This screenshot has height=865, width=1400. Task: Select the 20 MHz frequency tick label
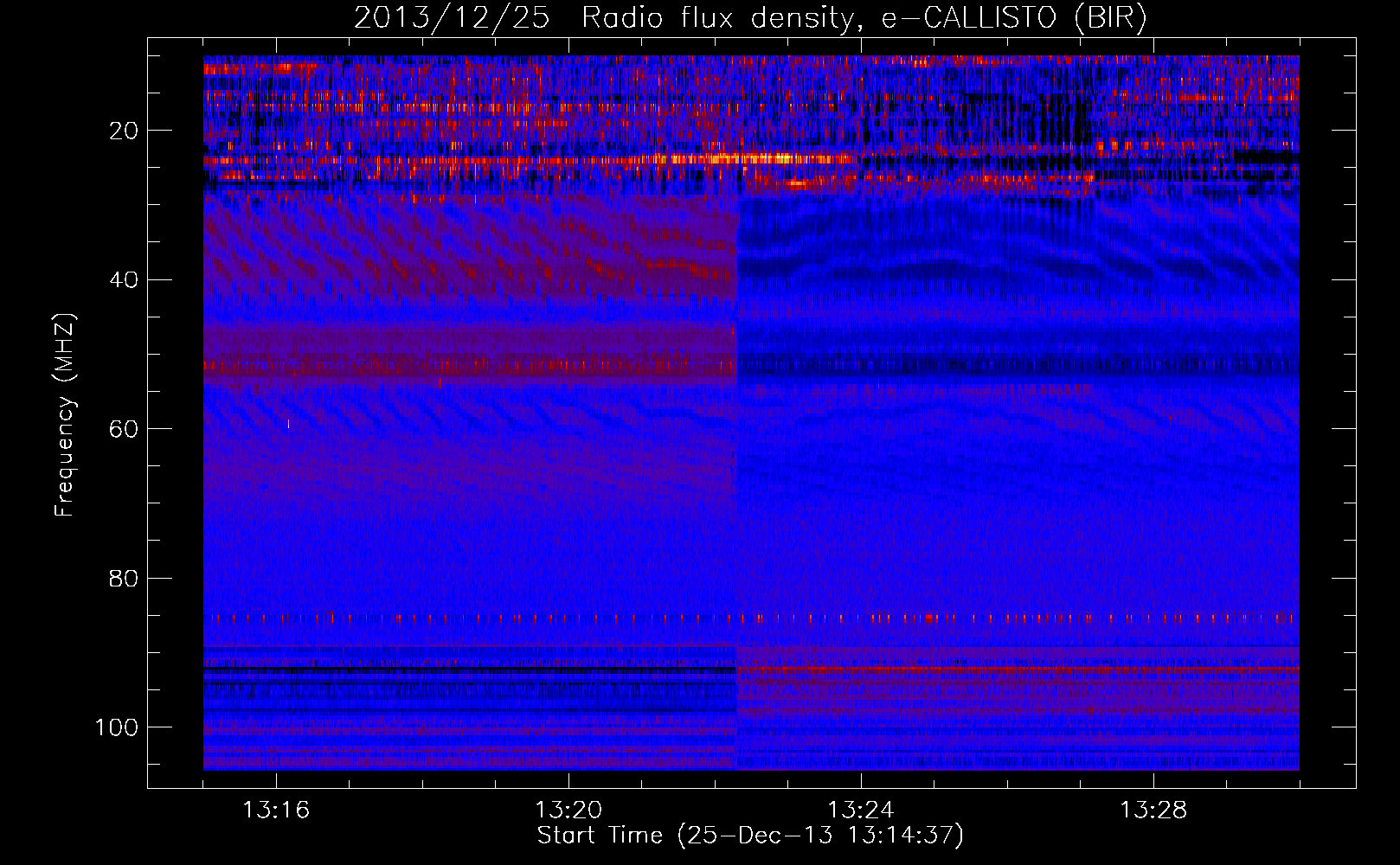click(x=124, y=131)
